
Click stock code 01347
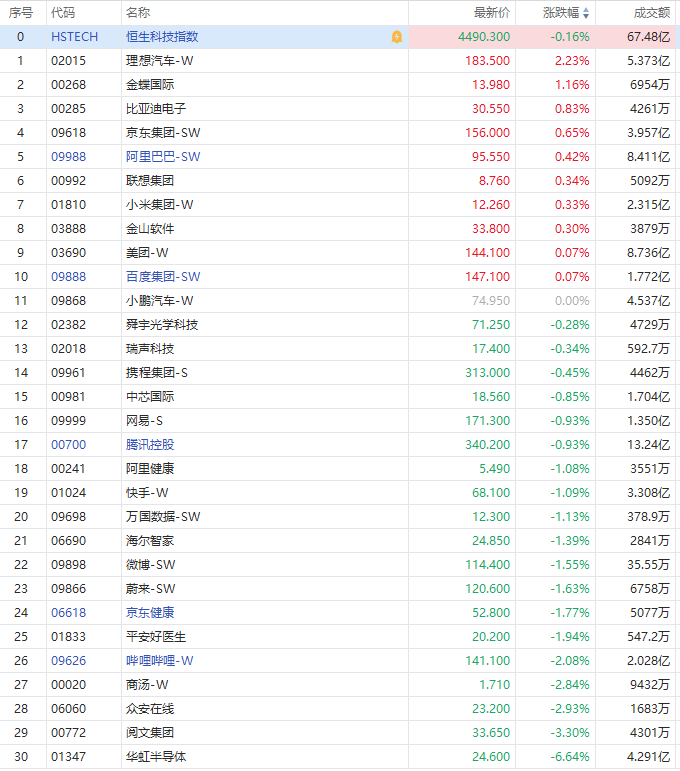coord(68,757)
